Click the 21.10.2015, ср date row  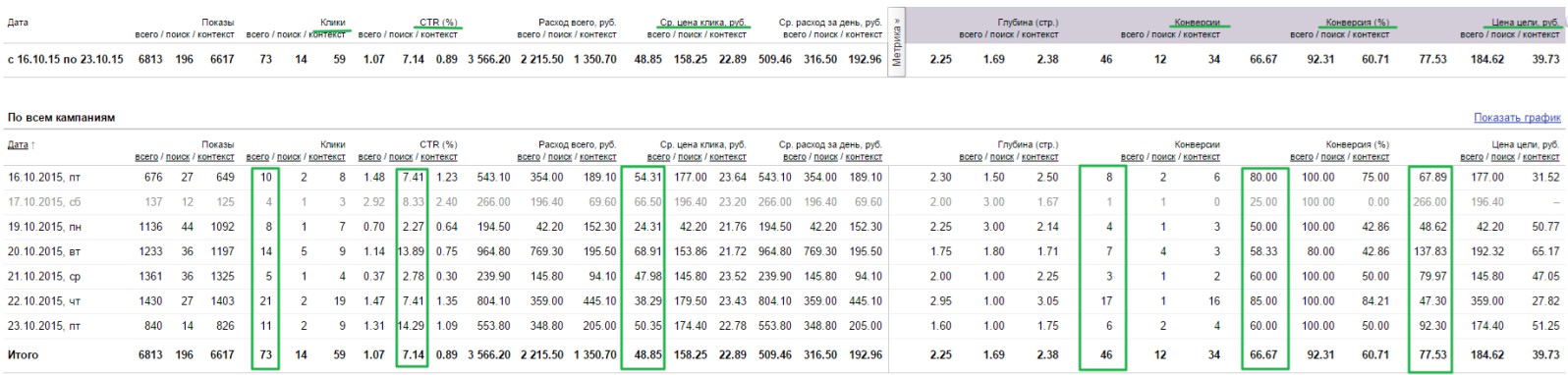pyautogui.click(x=44, y=276)
